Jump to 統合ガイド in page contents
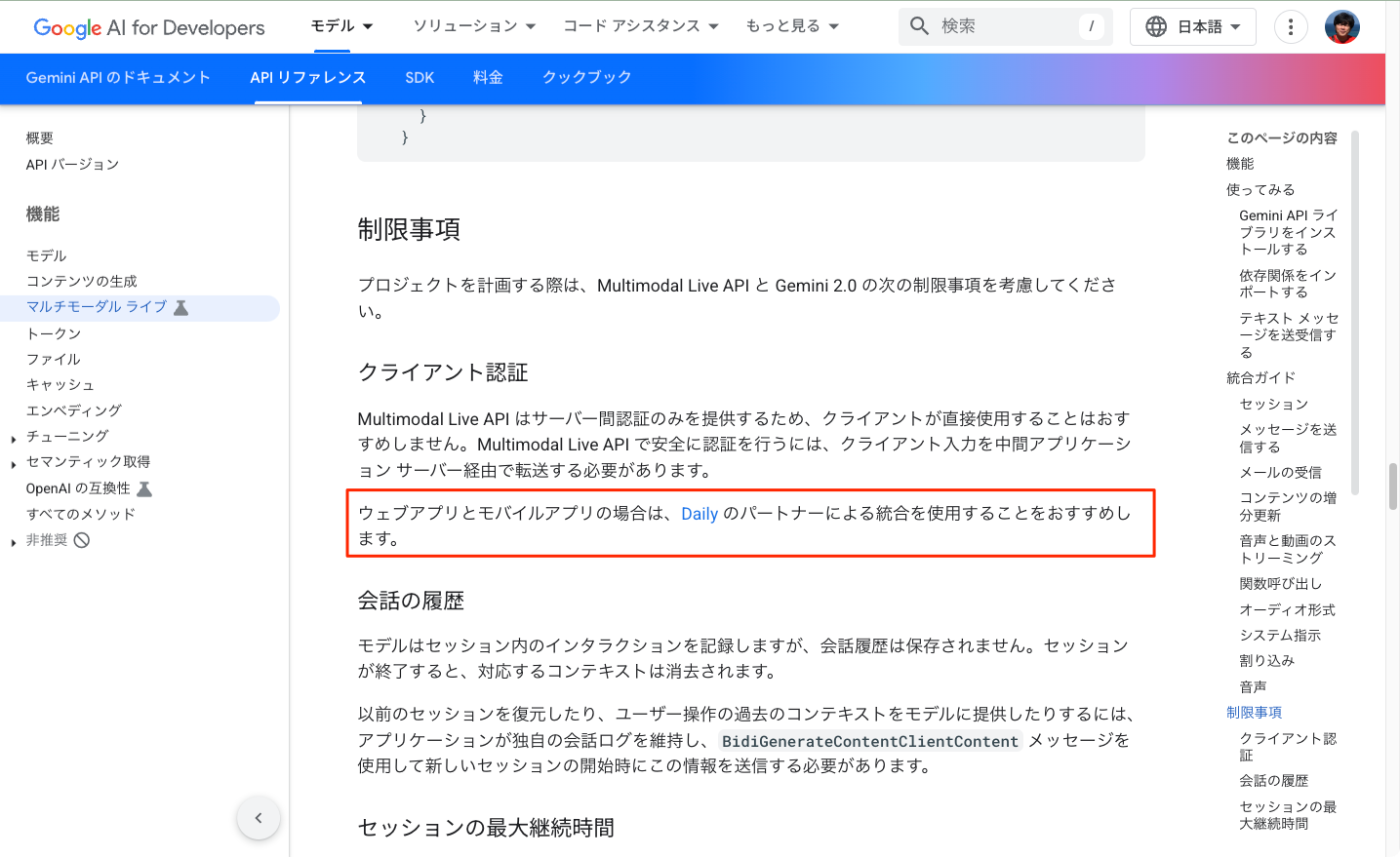The height and width of the screenshot is (857, 1400). click(1261, 377)
